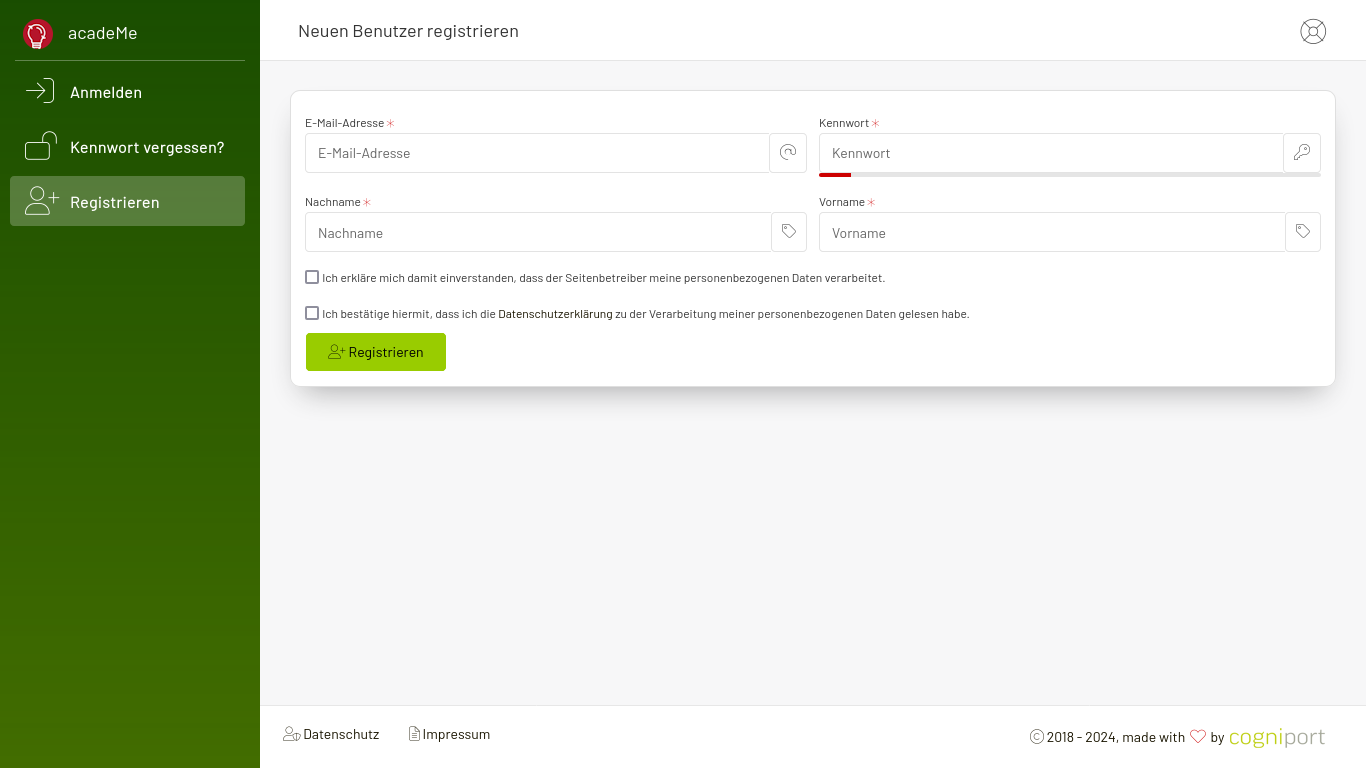Viewport: 1366px width, 768px height.
Task: Open Kennwort vergessen? in the sidebar
Action: [127, 147]
